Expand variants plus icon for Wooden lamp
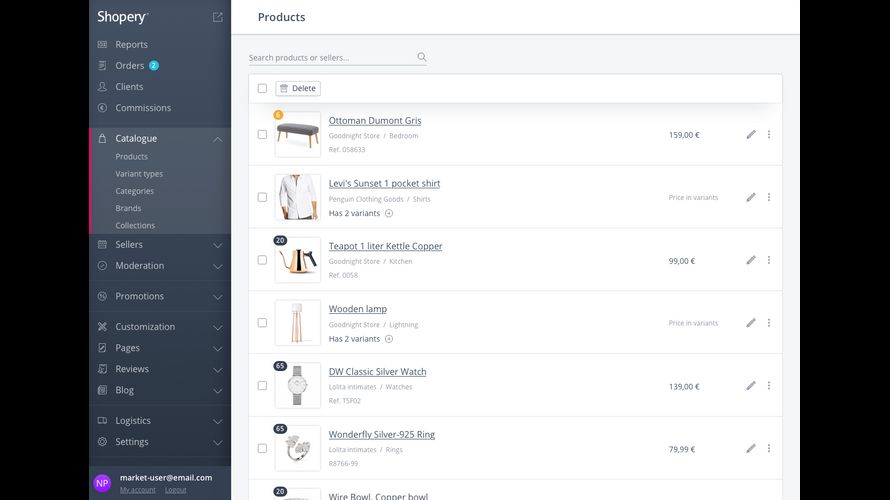The image size is (890, 500). point(389,339)
